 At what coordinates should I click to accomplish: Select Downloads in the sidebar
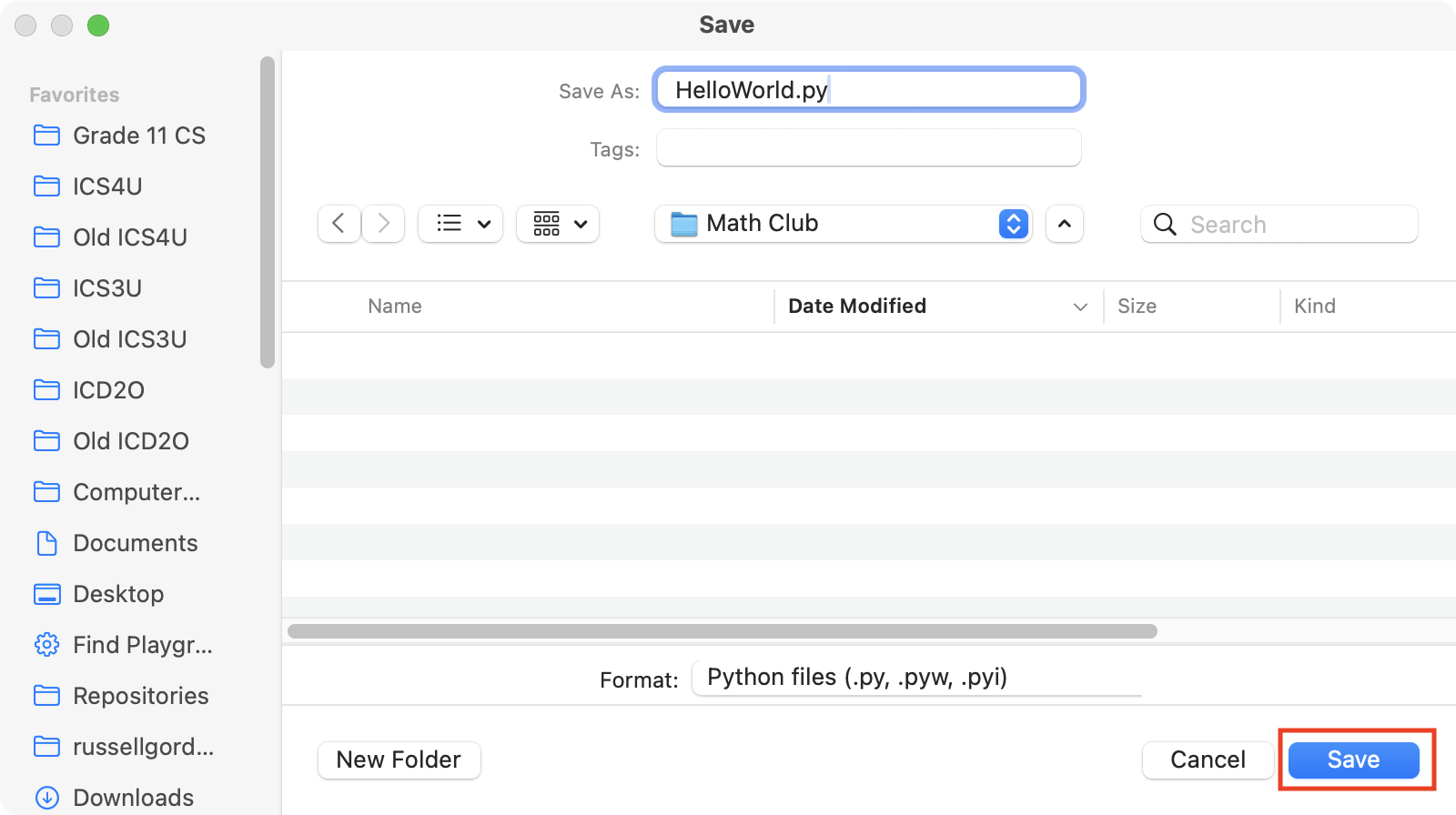(x=133, y=798)
